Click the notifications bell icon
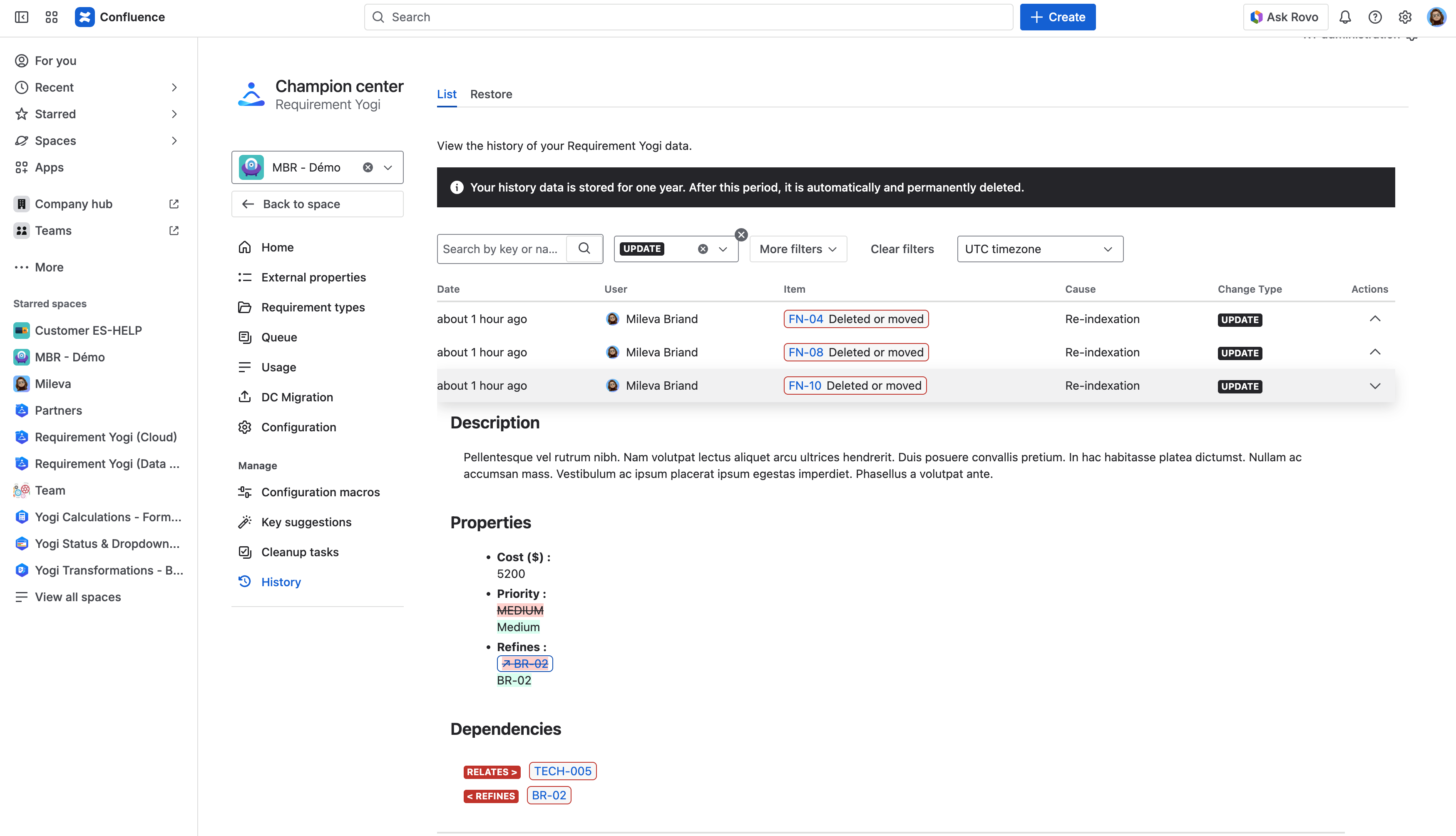This screenshot has width=1456, height=836. pyautogui.click(x=1345, y=17)
